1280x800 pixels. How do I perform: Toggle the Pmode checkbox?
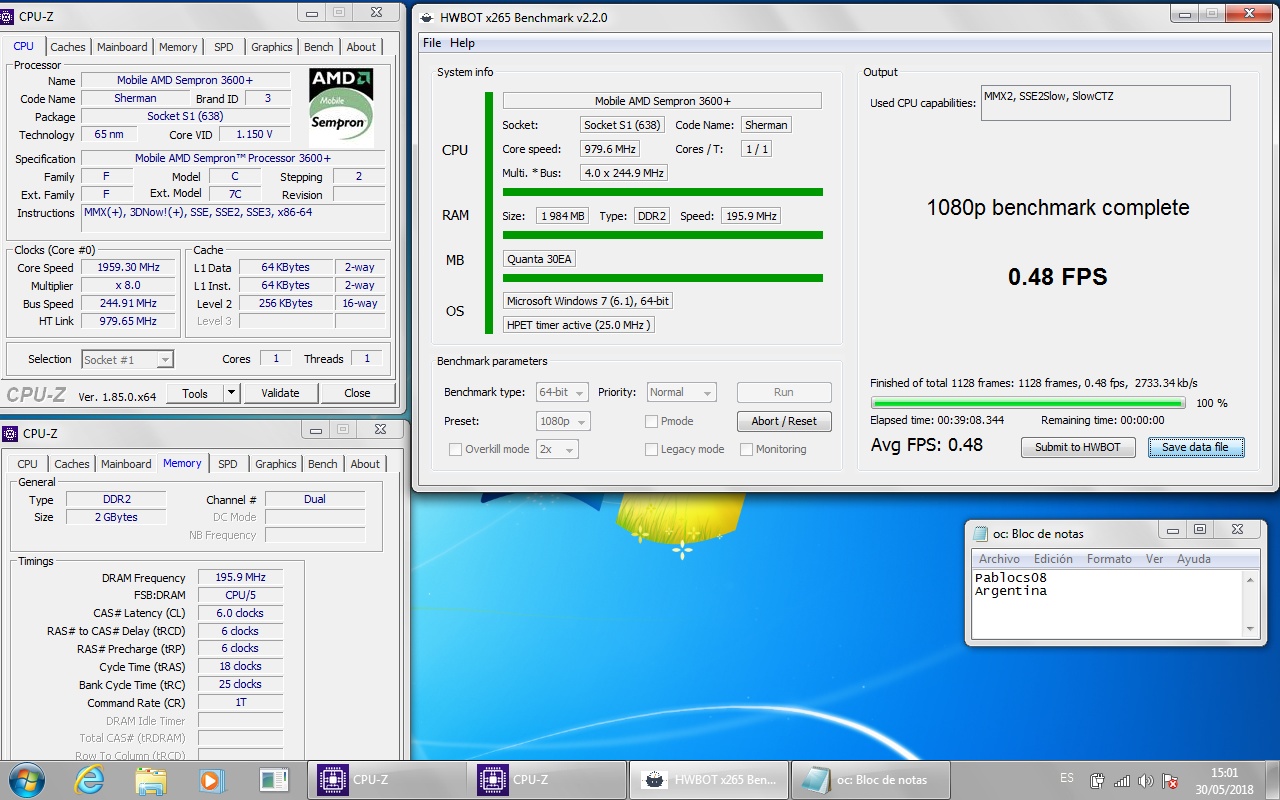tap(652, 422)
